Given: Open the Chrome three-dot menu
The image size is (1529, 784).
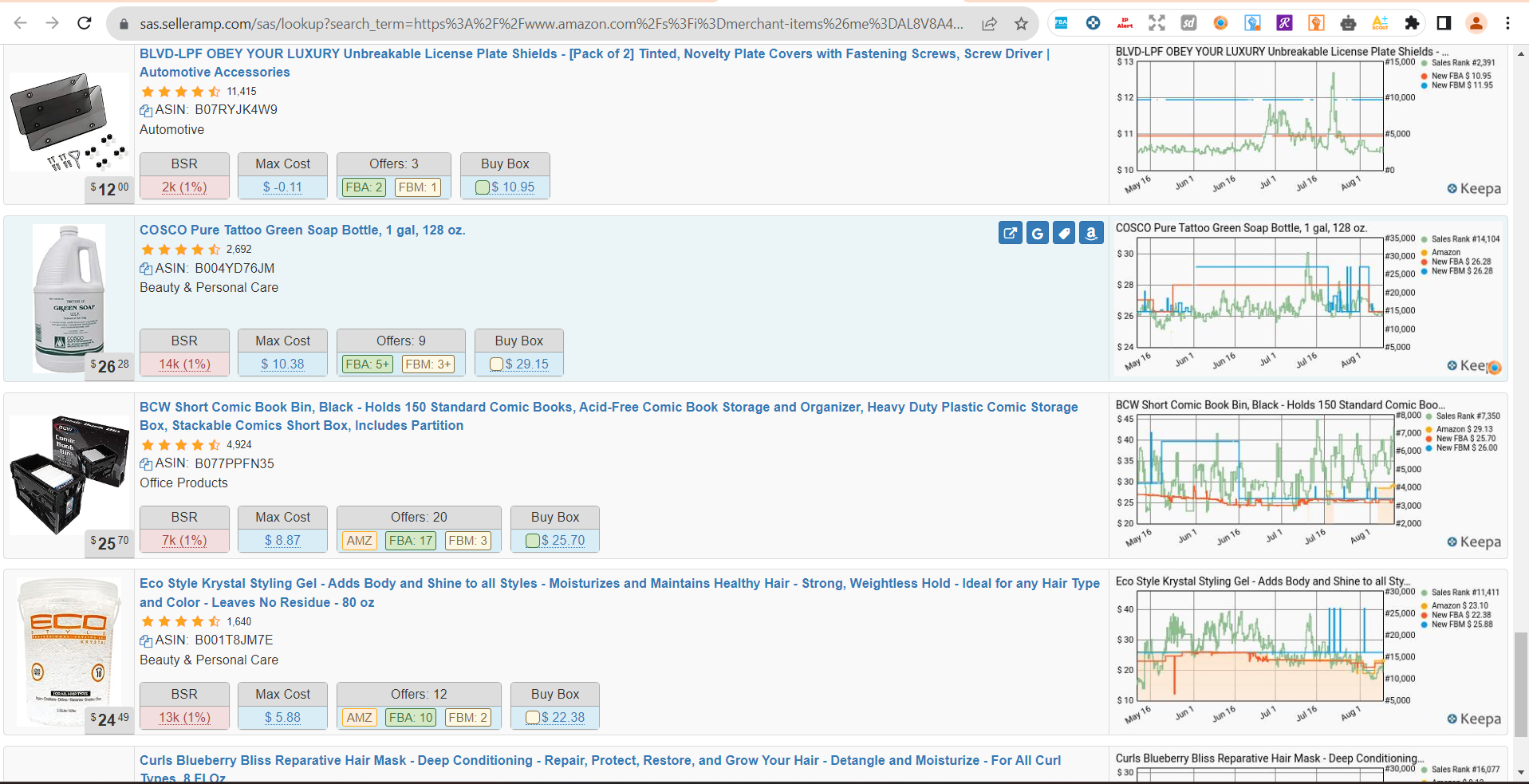Looking at the screenshot, I should click(x=1507, y=23).
